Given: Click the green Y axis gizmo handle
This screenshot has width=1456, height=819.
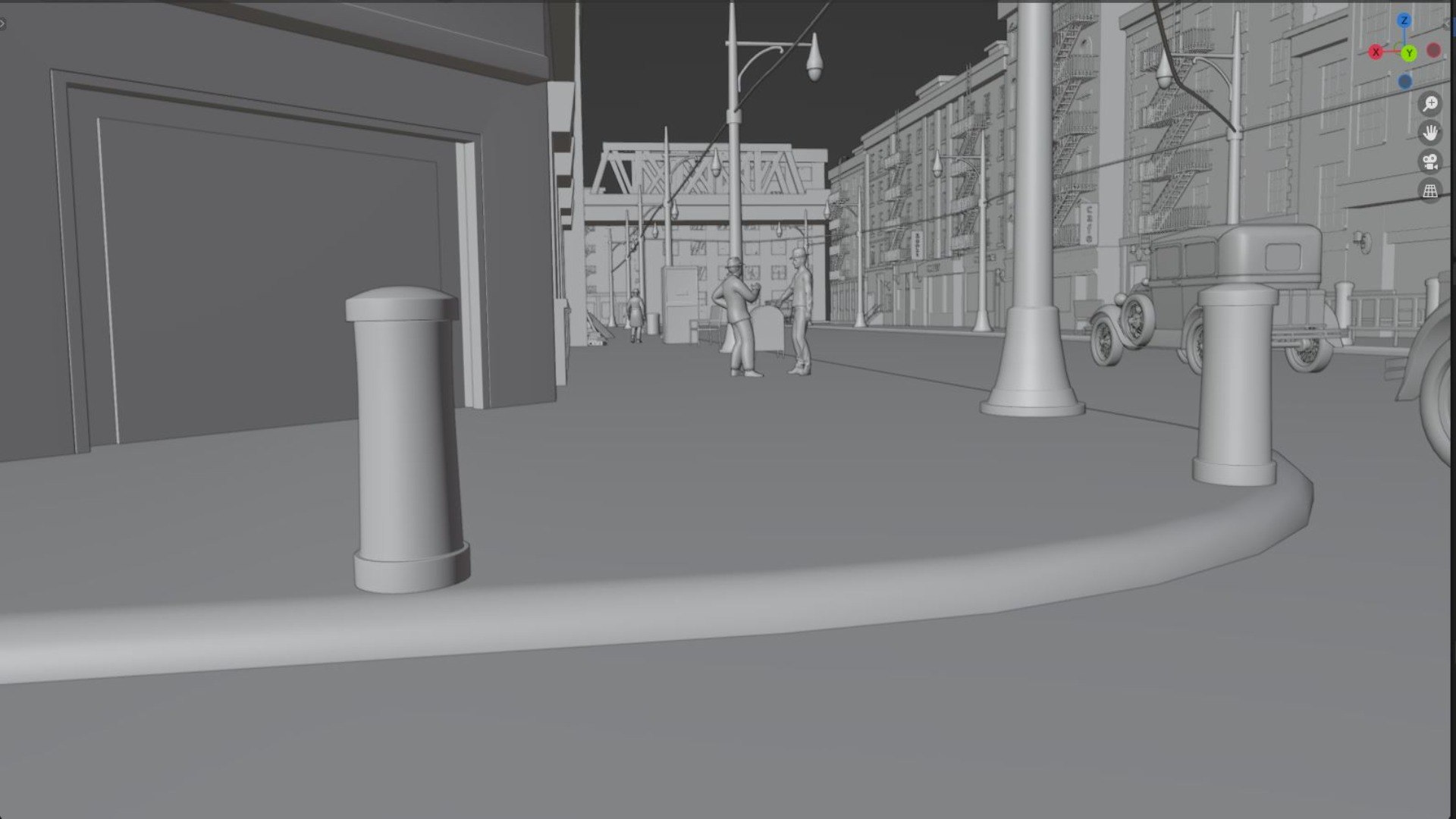Looking at the screenshot, I should 1409,53.
